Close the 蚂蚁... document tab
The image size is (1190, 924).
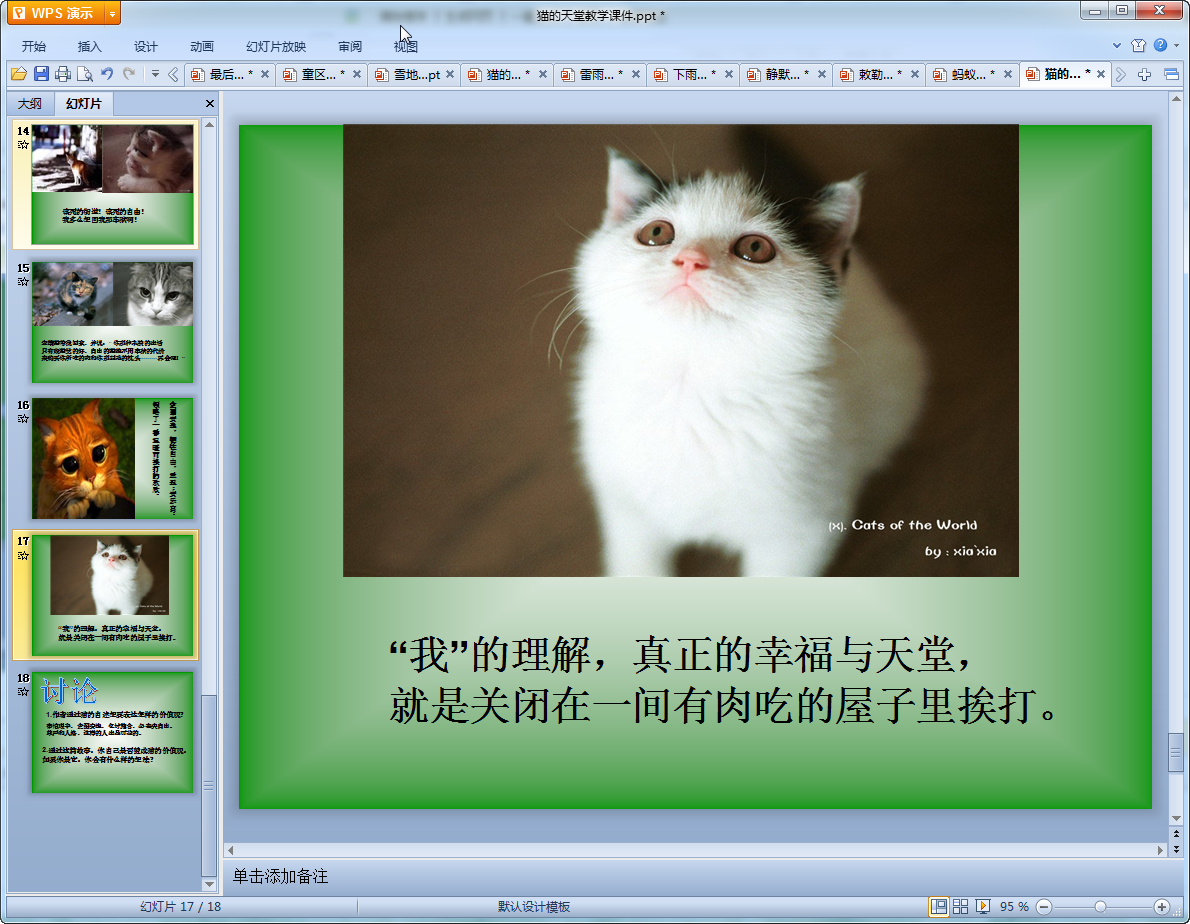(x=1008, y=74)
